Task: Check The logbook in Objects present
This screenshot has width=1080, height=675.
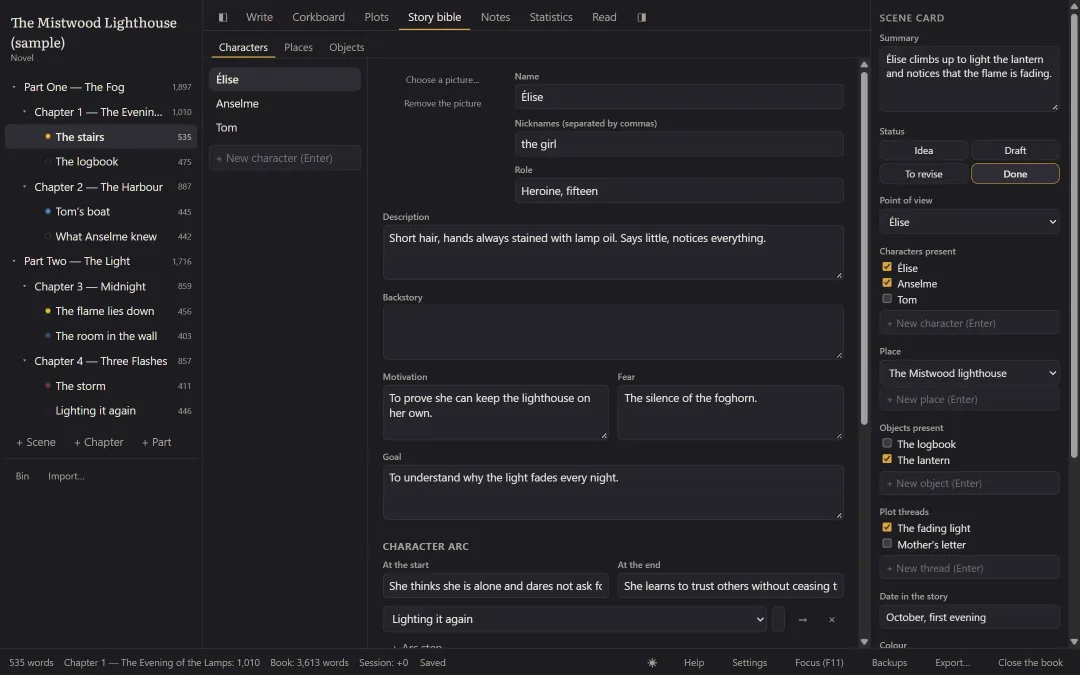Action: click(887, 443)
